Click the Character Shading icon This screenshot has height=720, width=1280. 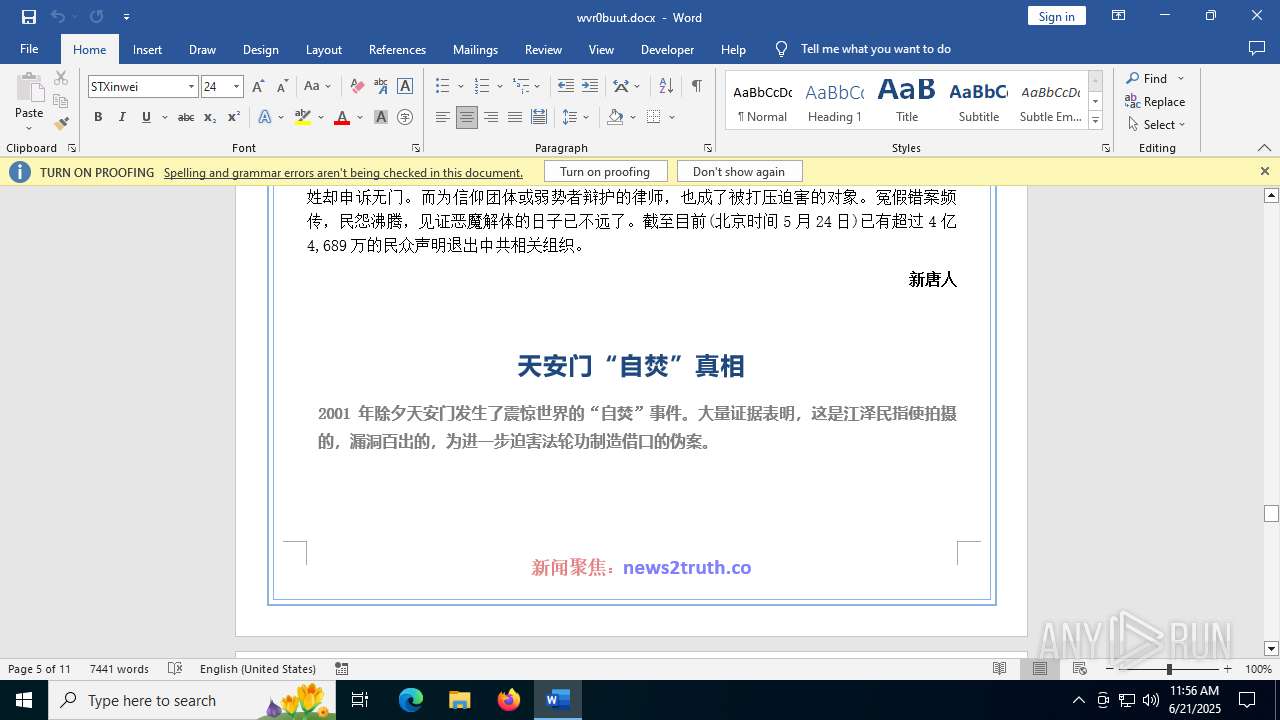381,117
